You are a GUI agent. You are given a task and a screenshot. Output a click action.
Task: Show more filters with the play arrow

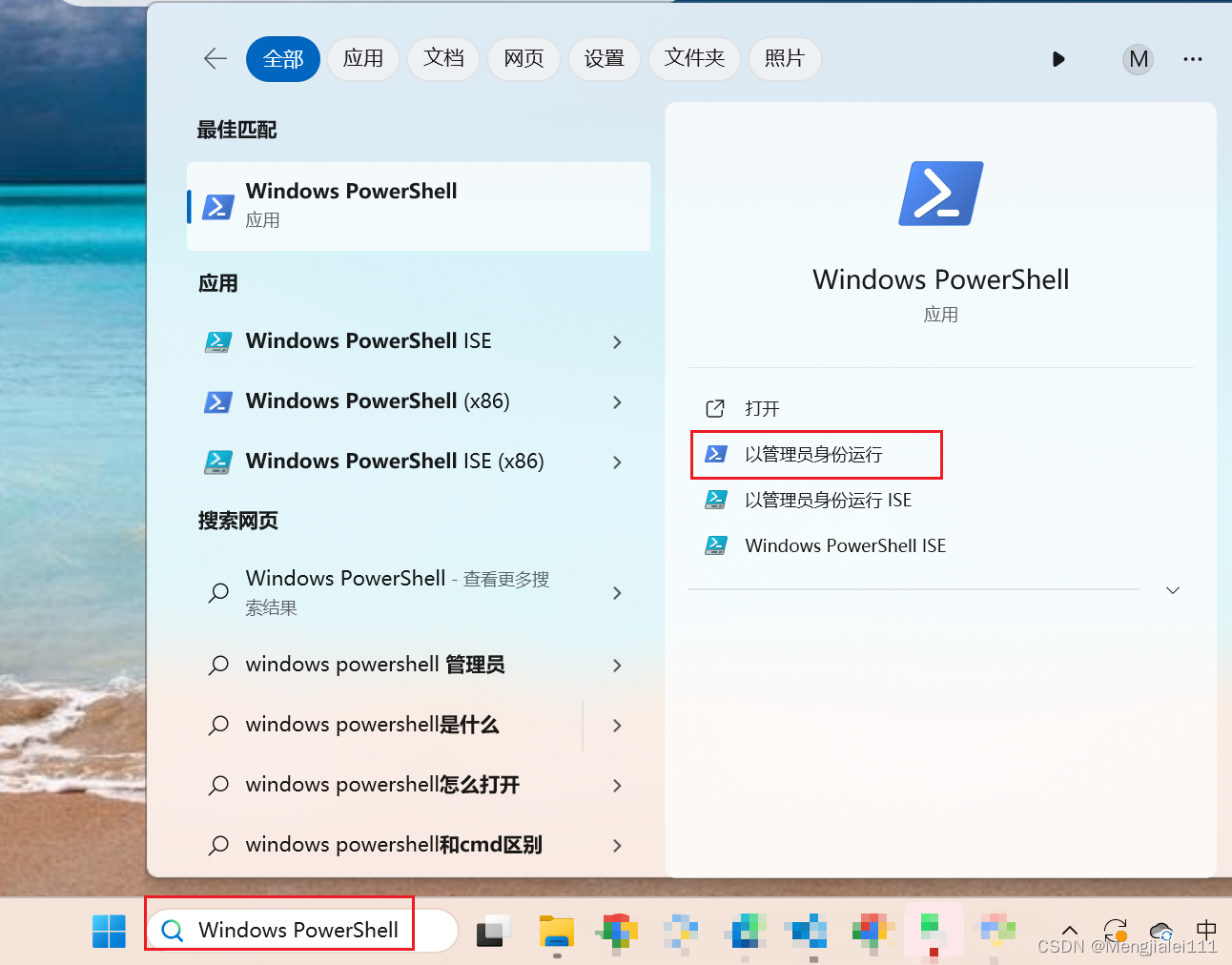pos(1058,59)
